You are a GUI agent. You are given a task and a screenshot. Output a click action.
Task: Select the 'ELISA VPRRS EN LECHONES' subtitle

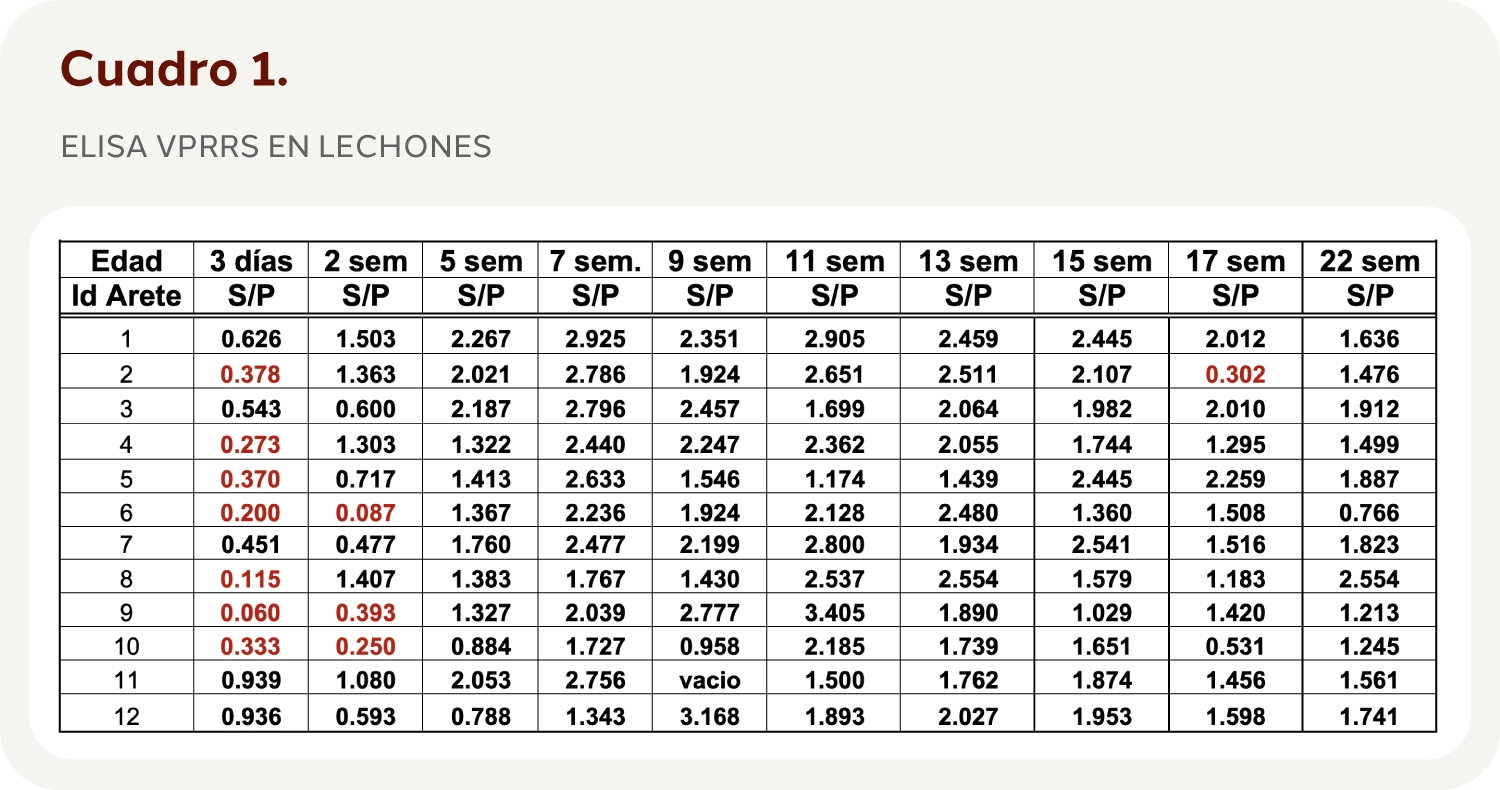coord(276,147)
